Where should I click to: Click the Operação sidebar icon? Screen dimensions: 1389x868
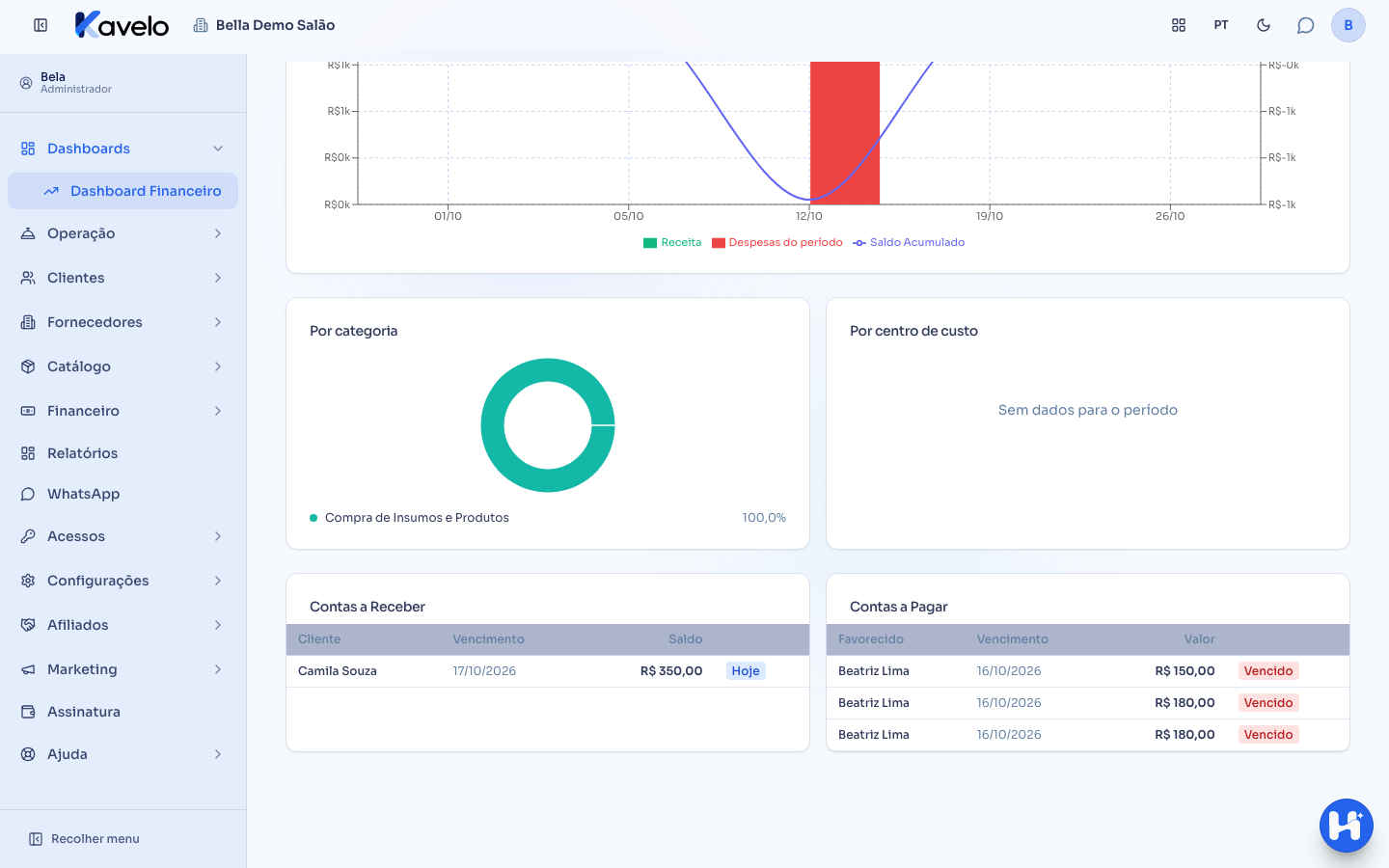[28, 233]
